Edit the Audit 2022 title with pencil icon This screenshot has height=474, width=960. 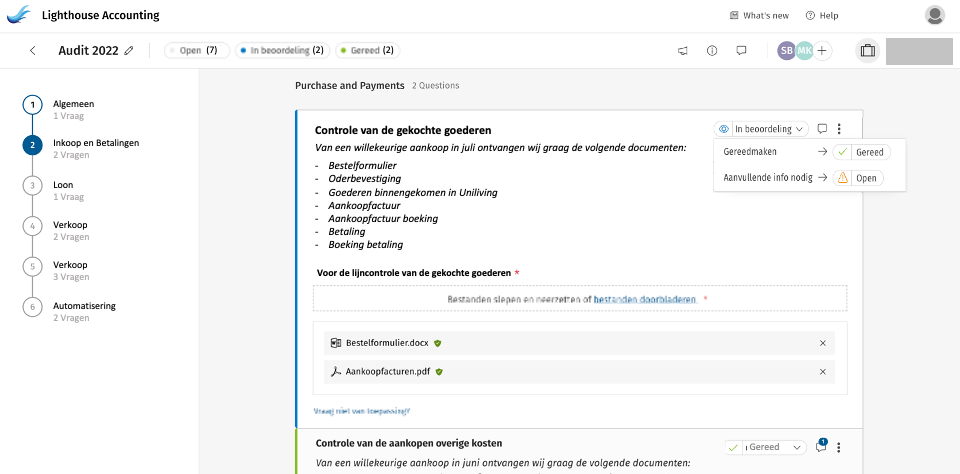pyautogui.click(x=129, y=50)
